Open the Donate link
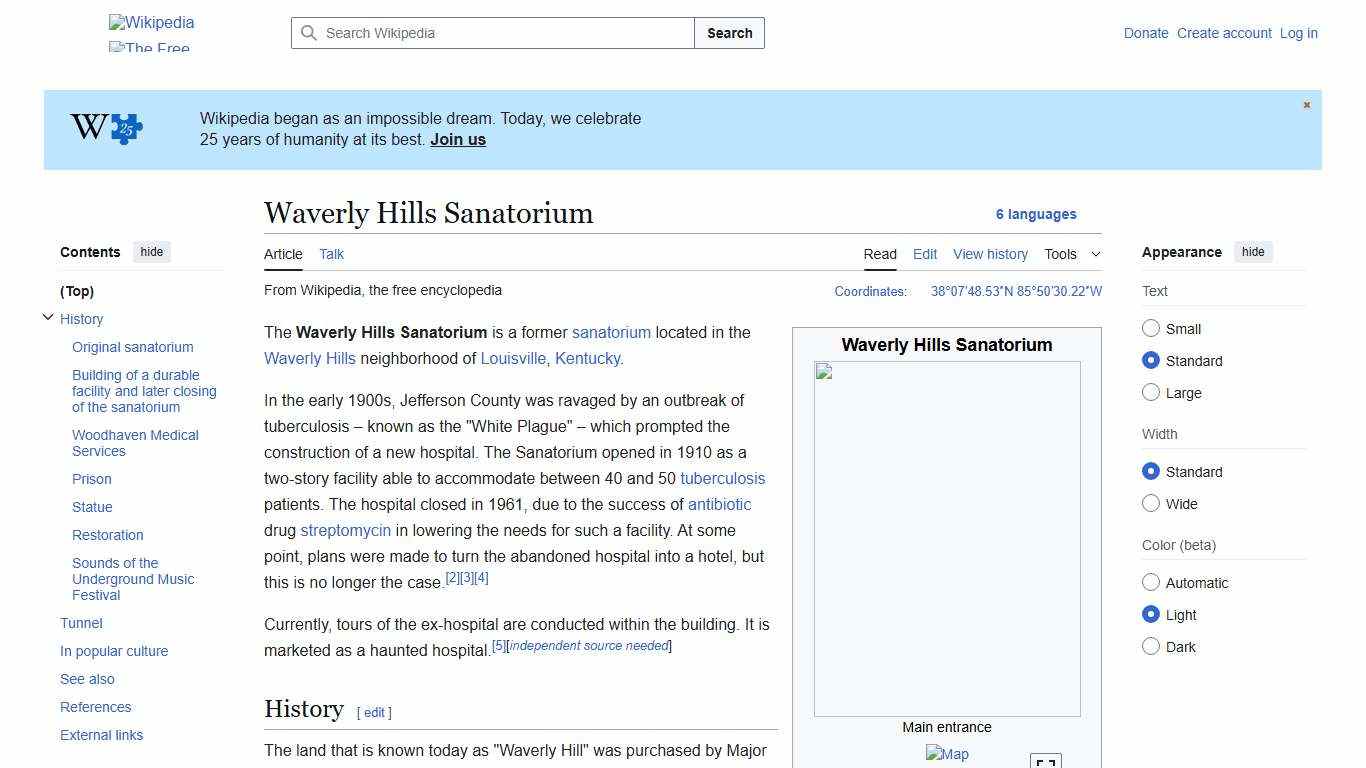The width and height of the screenshot is (1366, 768). 1146,33
